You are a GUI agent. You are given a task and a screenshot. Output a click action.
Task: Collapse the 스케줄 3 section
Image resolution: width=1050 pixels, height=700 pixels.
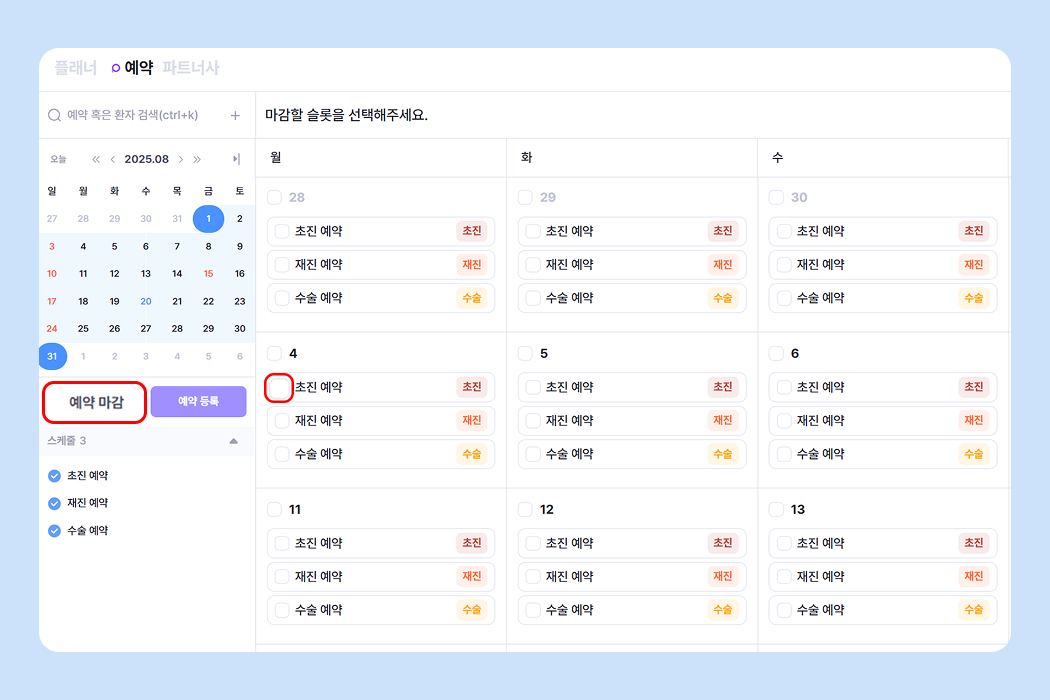[233, 441]
